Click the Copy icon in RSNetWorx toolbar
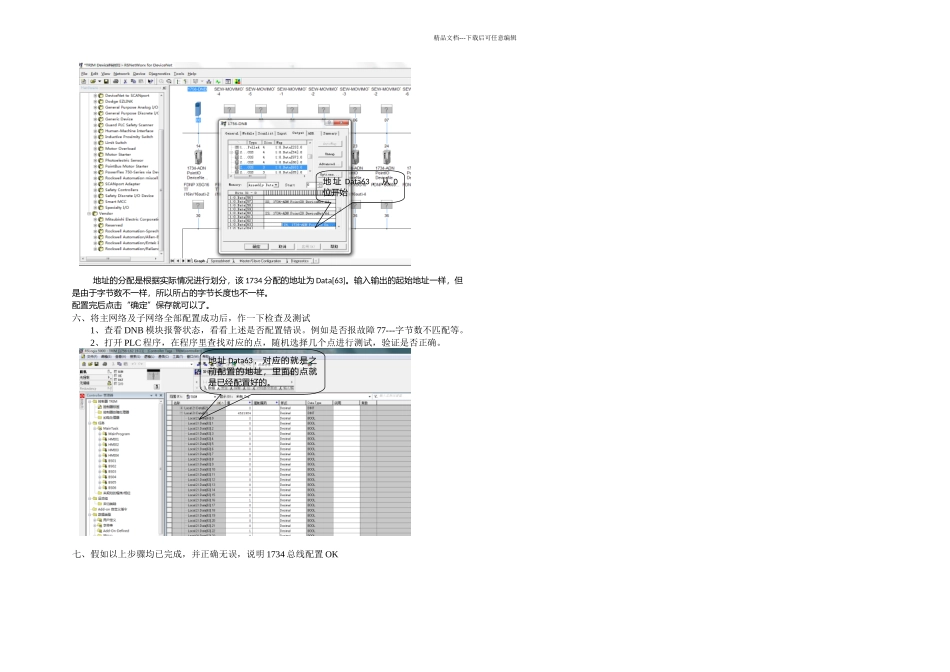Image resolution: width=950 pixels, height=672 pixels. tap(133, 81)
